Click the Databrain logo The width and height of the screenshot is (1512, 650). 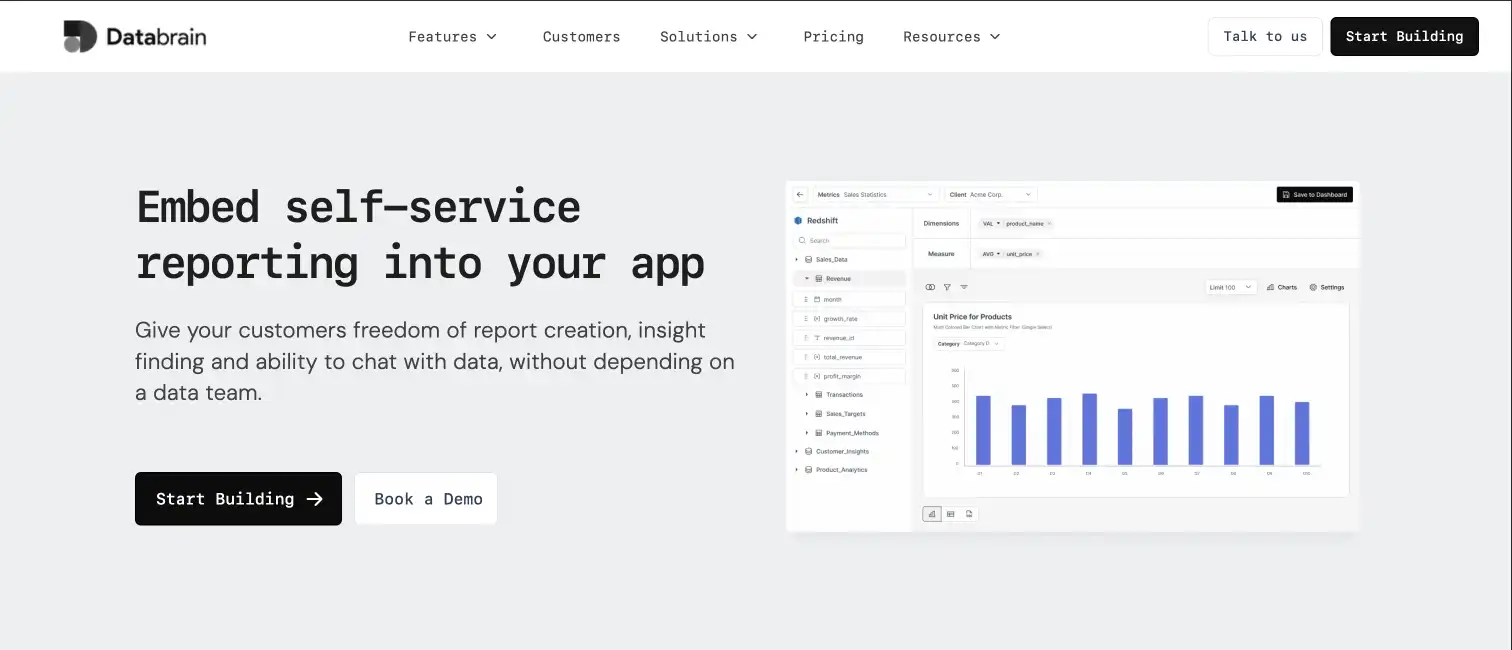(x=135, y=37)
